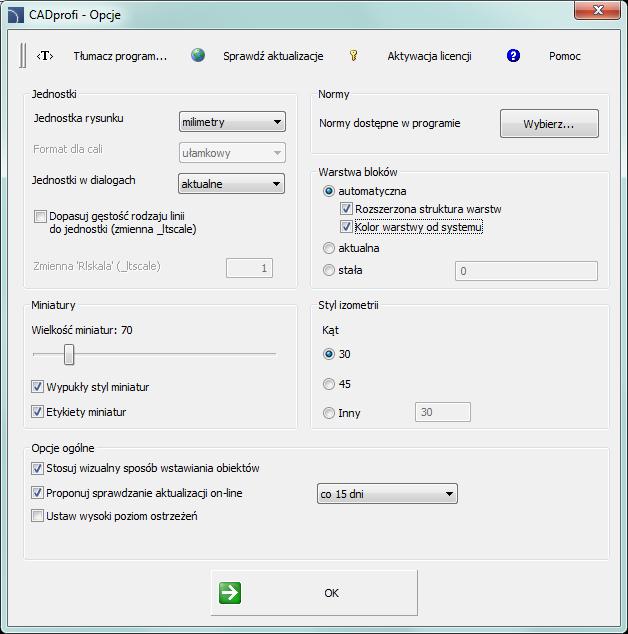Select stała block layer radio button
The width and height of the screenshot is (628, 634).
(329, 270)
